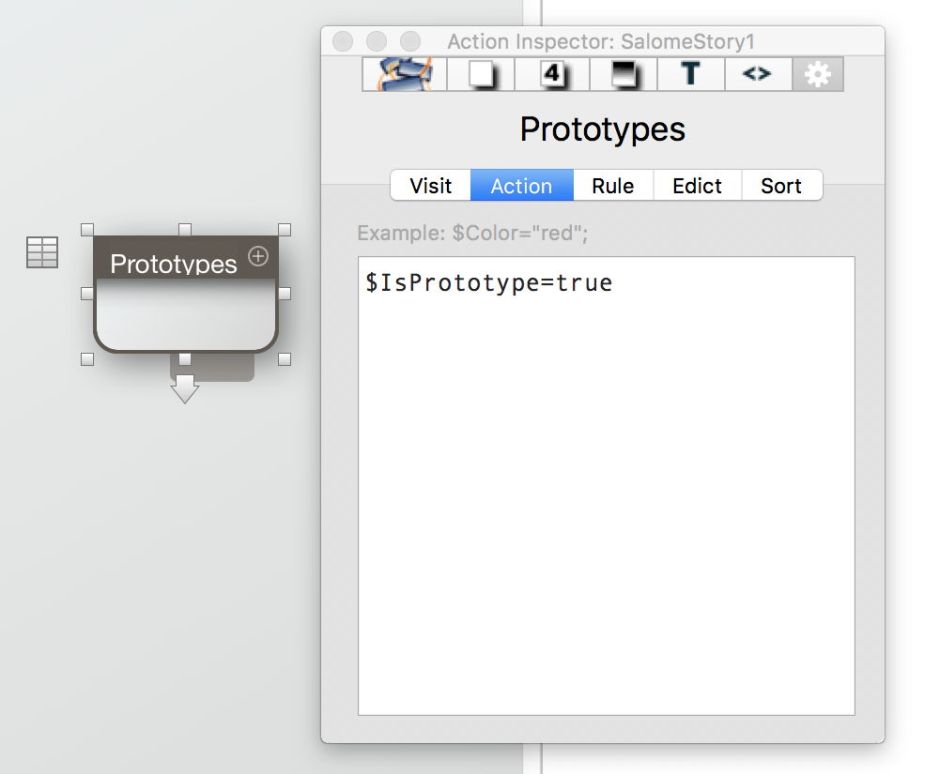The height and width of the screenshot is (774, 940).
Task: Go to the Edict tab
Action: tap(697, 186)
